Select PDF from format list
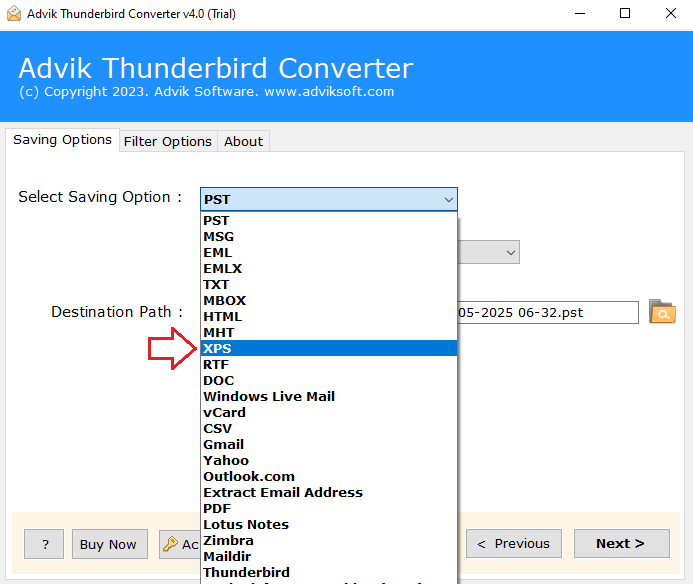The width and height of the screenshot is (693, 584). 328,508
